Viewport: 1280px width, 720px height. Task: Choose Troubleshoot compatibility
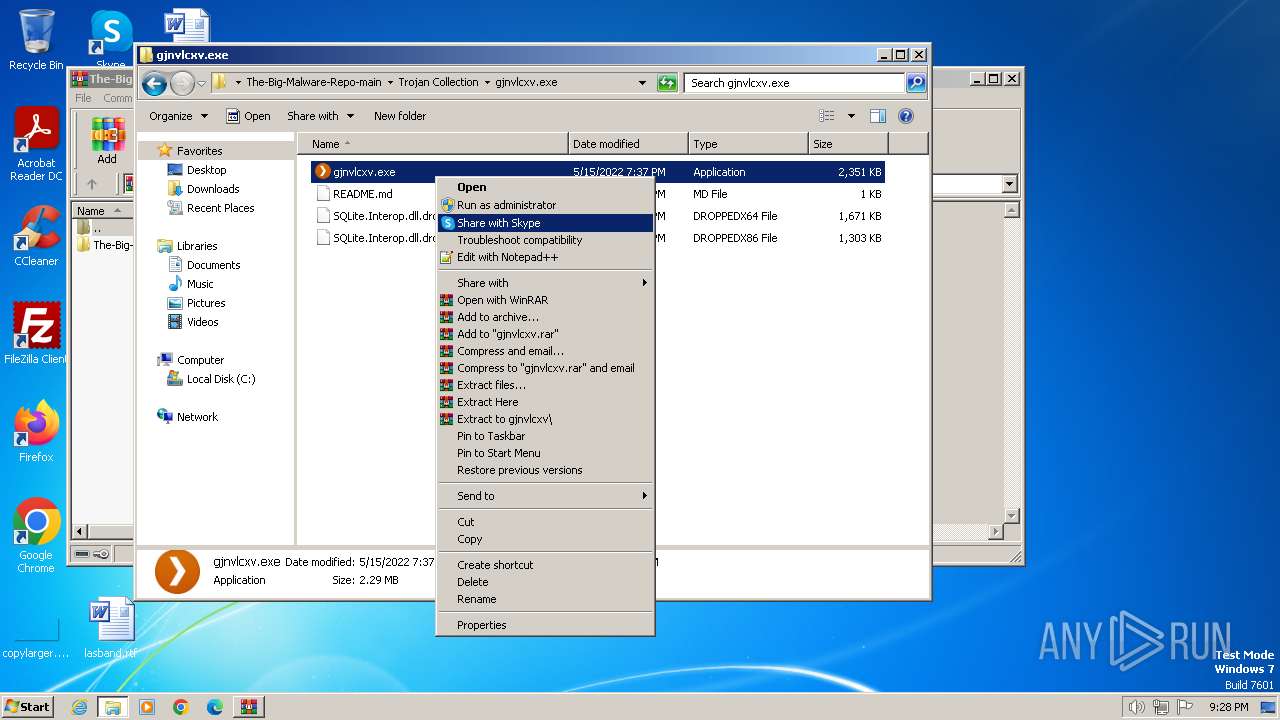545,240
